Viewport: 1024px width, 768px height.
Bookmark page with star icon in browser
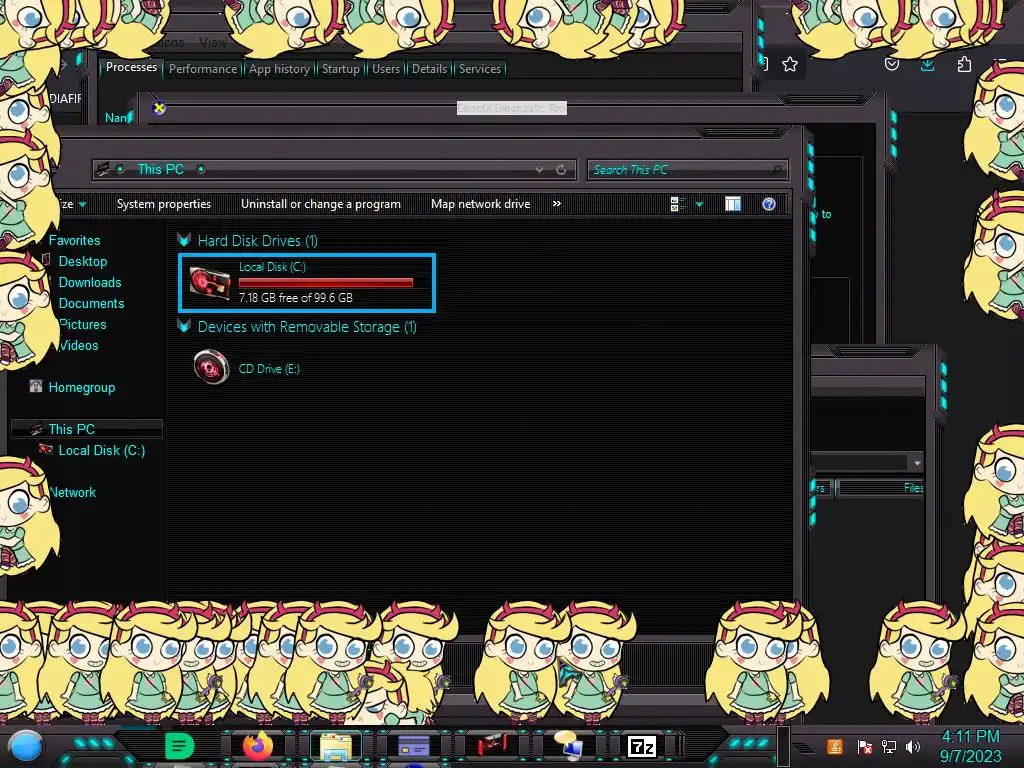click(790, 64)
